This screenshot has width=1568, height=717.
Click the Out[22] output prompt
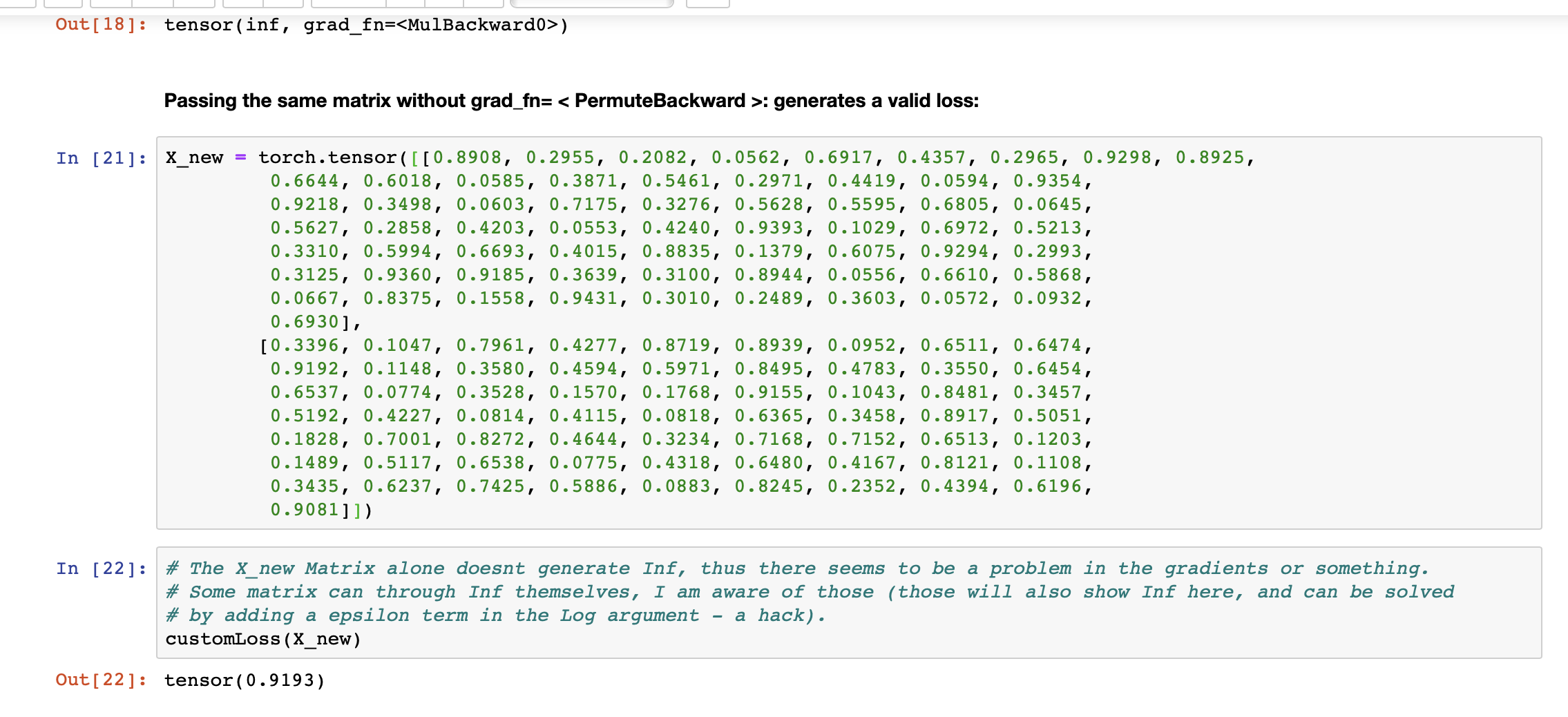point(101,680)
